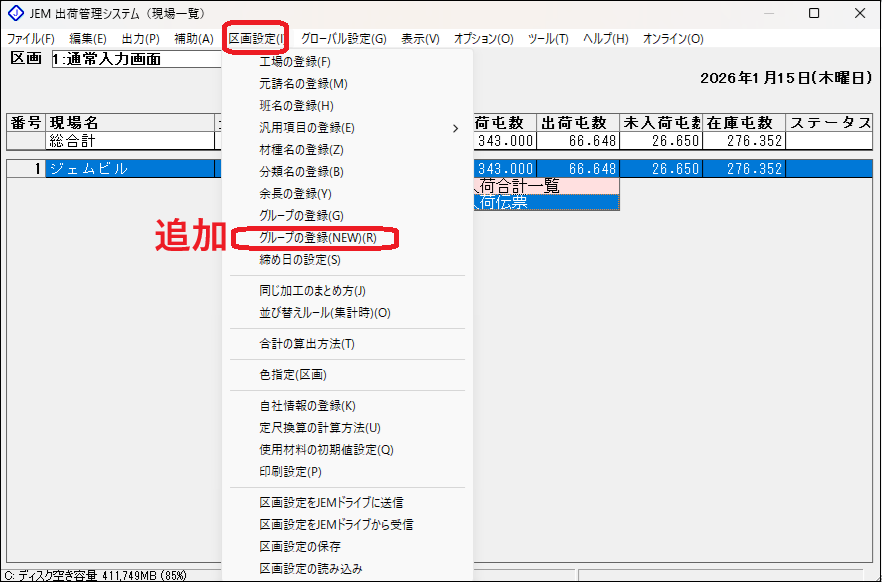This screenshot has height=582, width=882.
Task: Open the ファイル(F) menu
Action: point(31,39)
